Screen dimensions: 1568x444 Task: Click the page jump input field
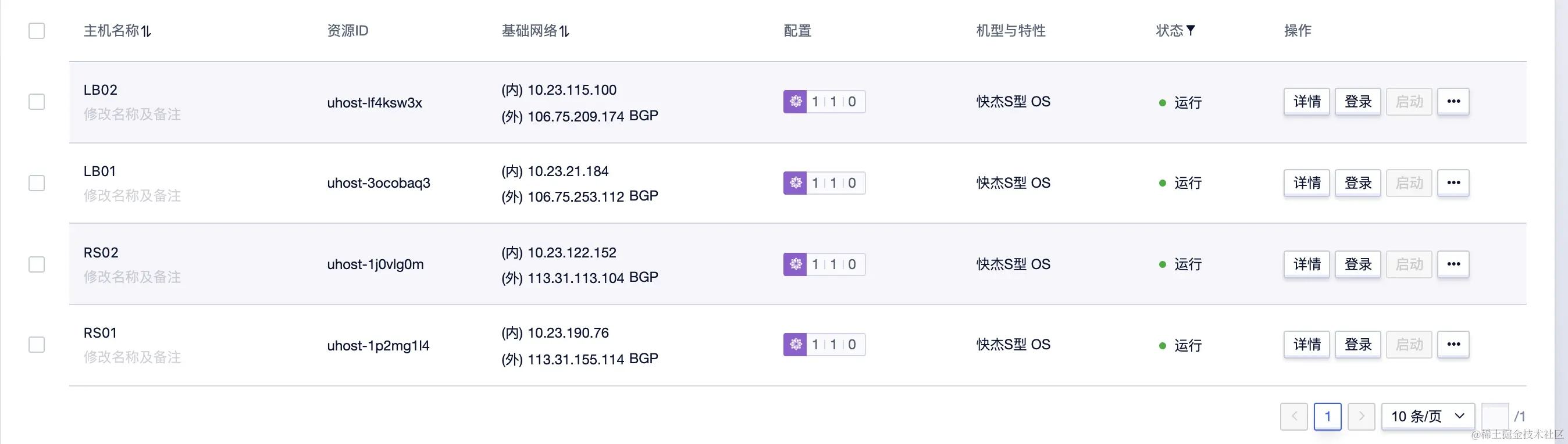(1494, 417)
